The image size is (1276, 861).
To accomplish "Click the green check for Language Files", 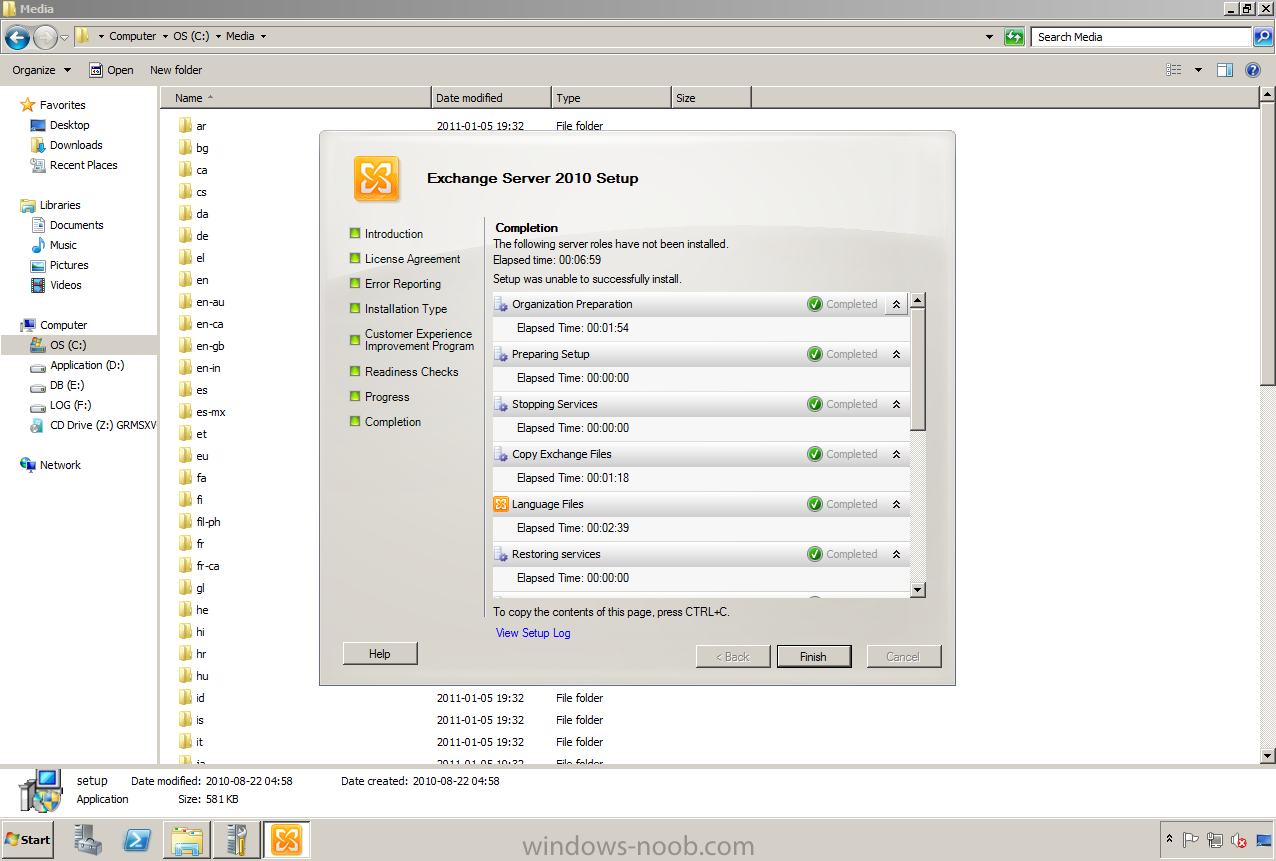I will point(815,504).
